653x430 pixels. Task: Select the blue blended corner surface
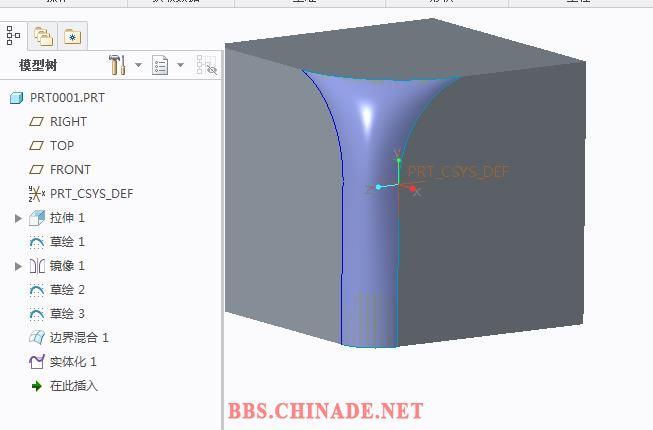(369, 208)
